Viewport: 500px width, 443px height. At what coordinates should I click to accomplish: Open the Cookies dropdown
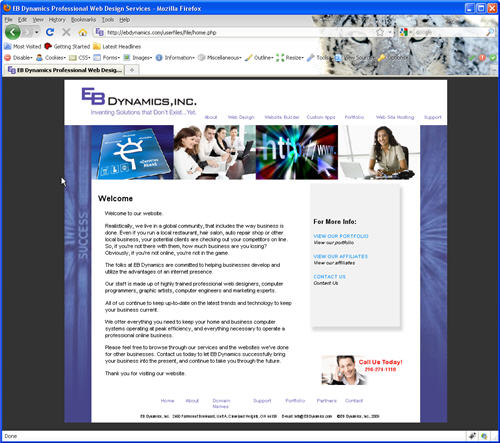coord(51,58)
